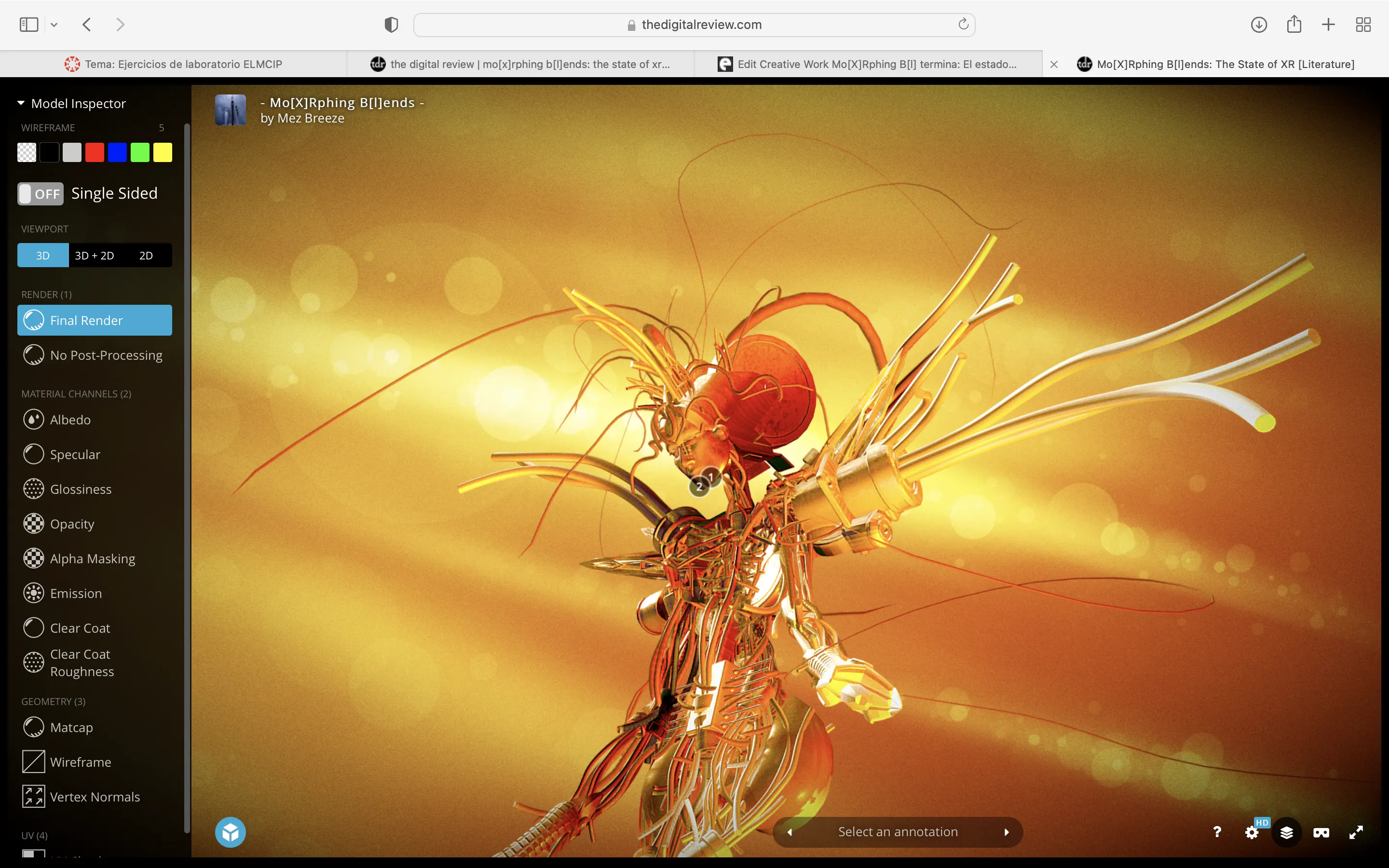
Task: Select the Vertex Normals icon
Action: (33, 797)
